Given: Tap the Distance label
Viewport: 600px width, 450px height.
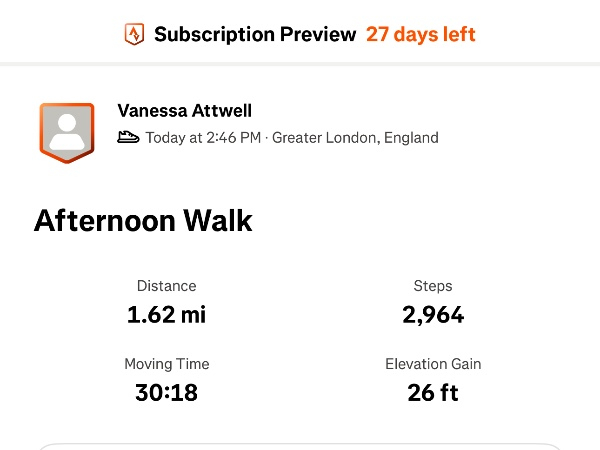Looking at the screenshot, I should click(x=166, y=286).
